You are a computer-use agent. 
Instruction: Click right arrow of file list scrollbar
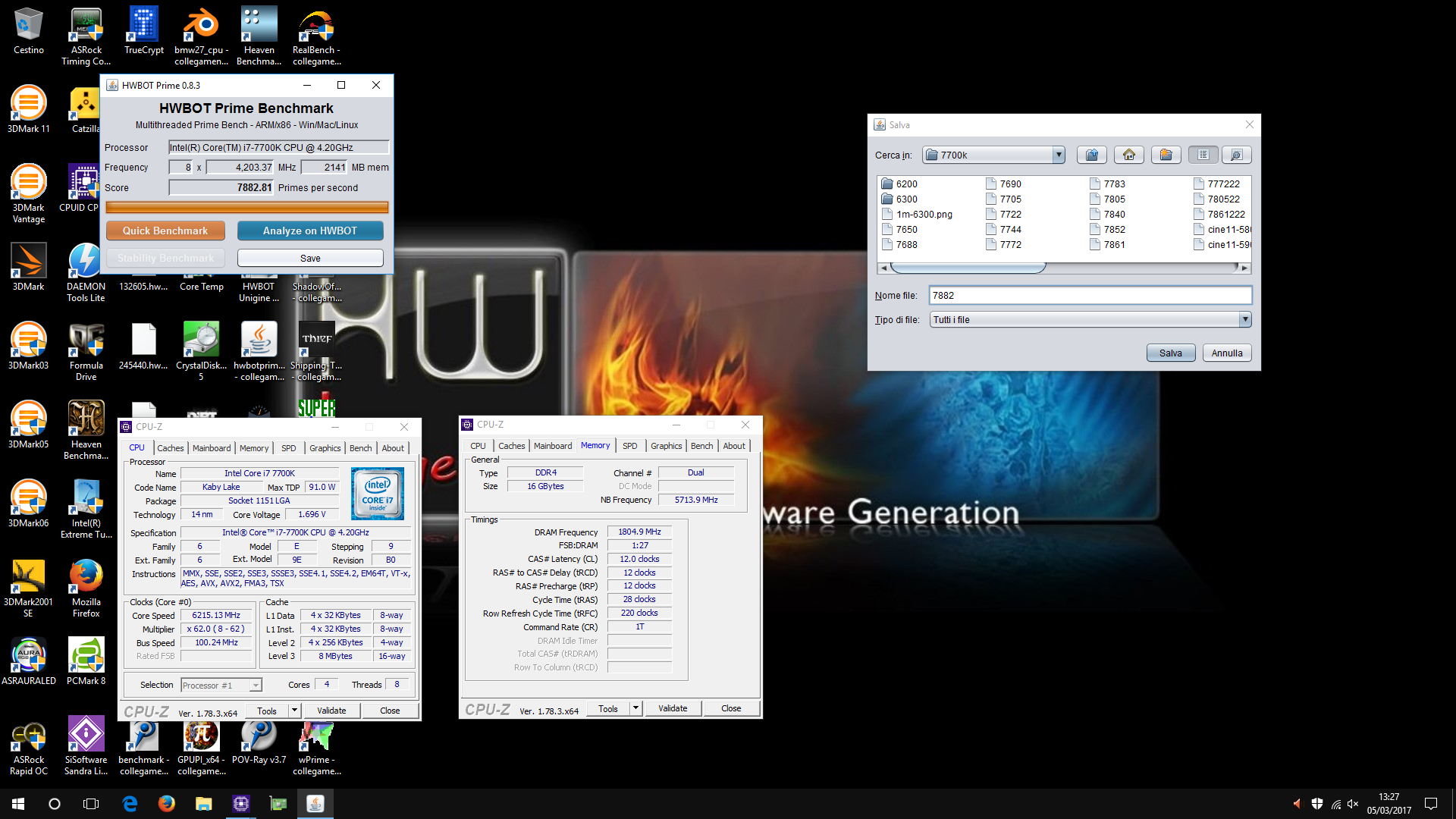(x=1244, y=267)
